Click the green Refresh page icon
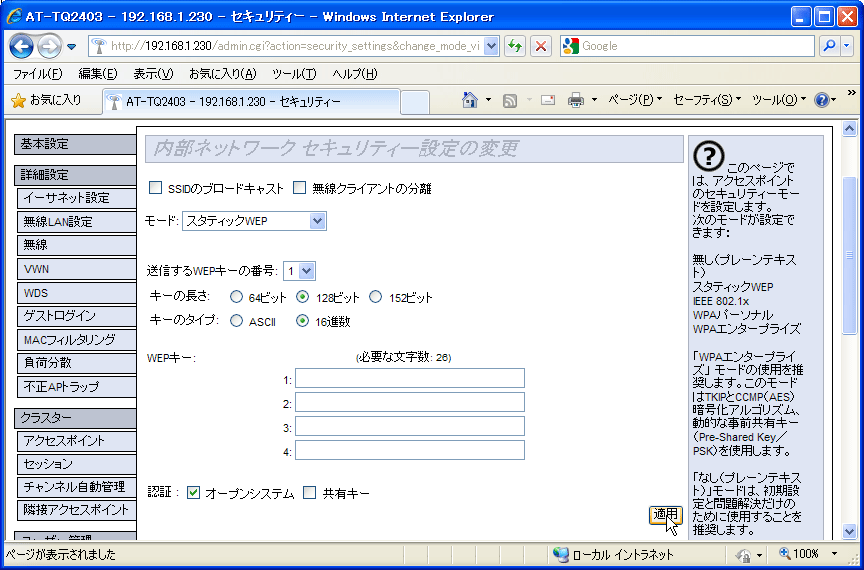864x570 pixels. [x=515, y=46]
